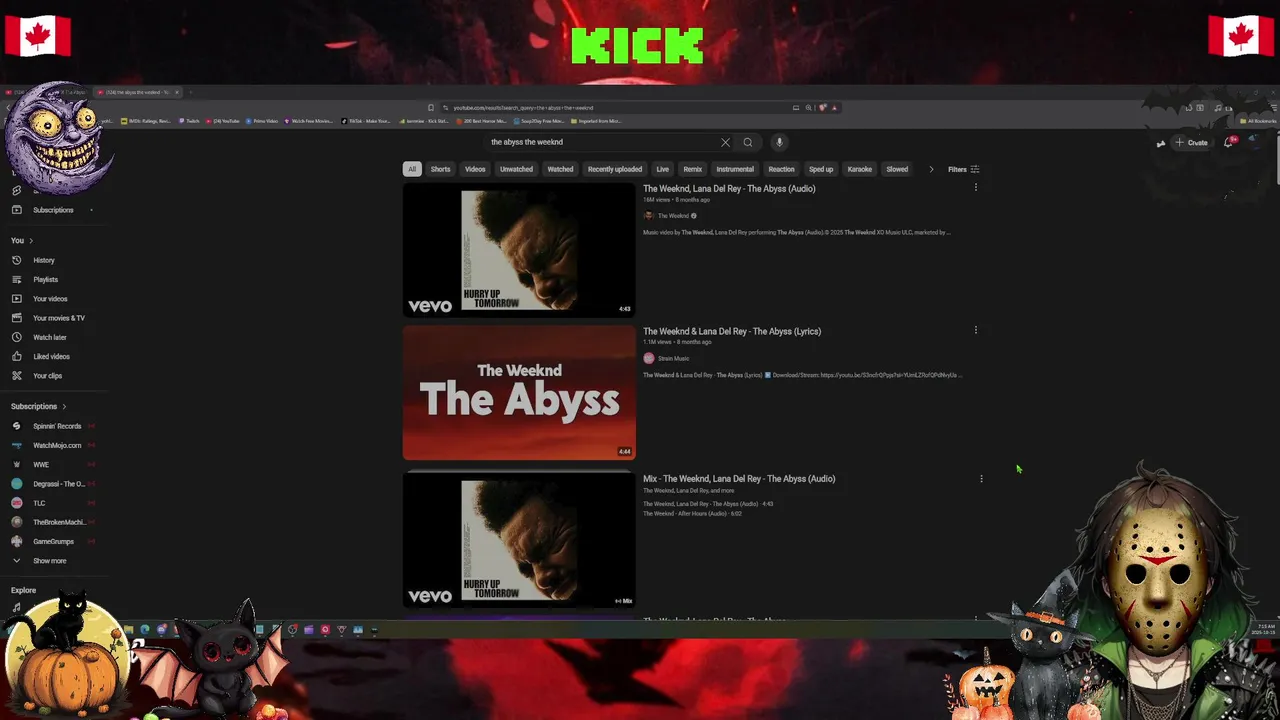The height and width of the screenshot is (720, 1280).
Task: Open the GameGrumps channel
Action: pyautogui.click(x=53, y=542)
